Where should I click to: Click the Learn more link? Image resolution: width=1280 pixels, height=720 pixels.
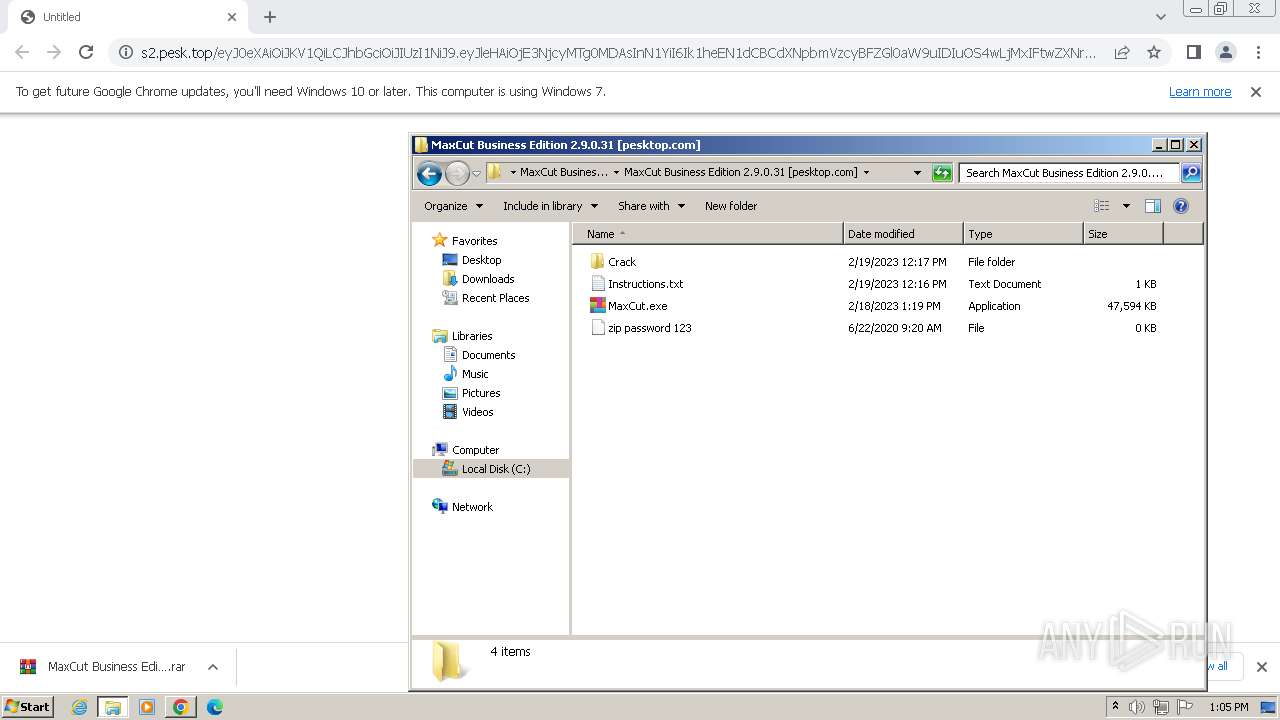(x=1200, y=92)
